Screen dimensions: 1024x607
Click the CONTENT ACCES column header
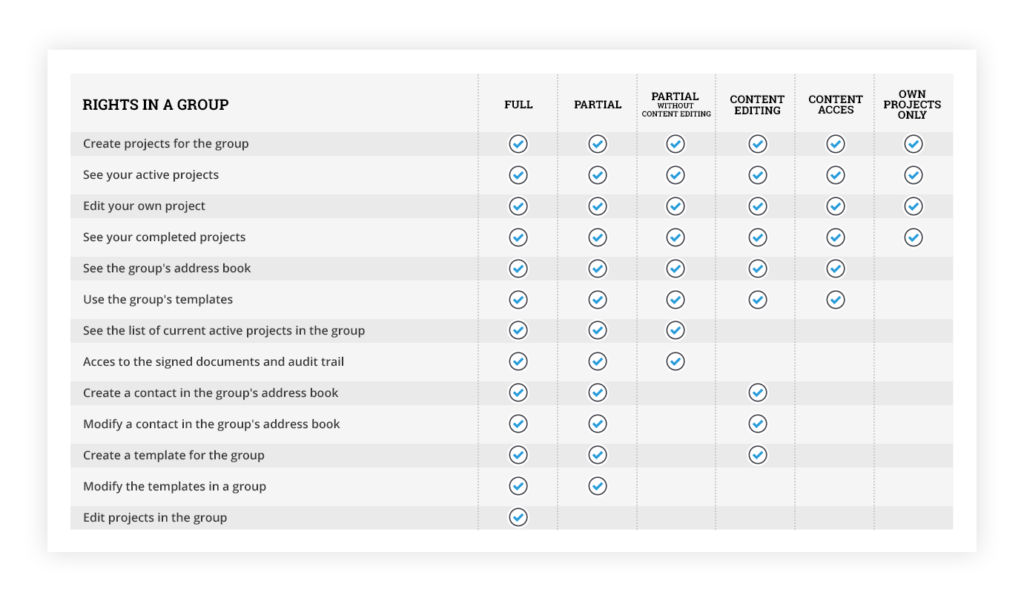(835, 105)
